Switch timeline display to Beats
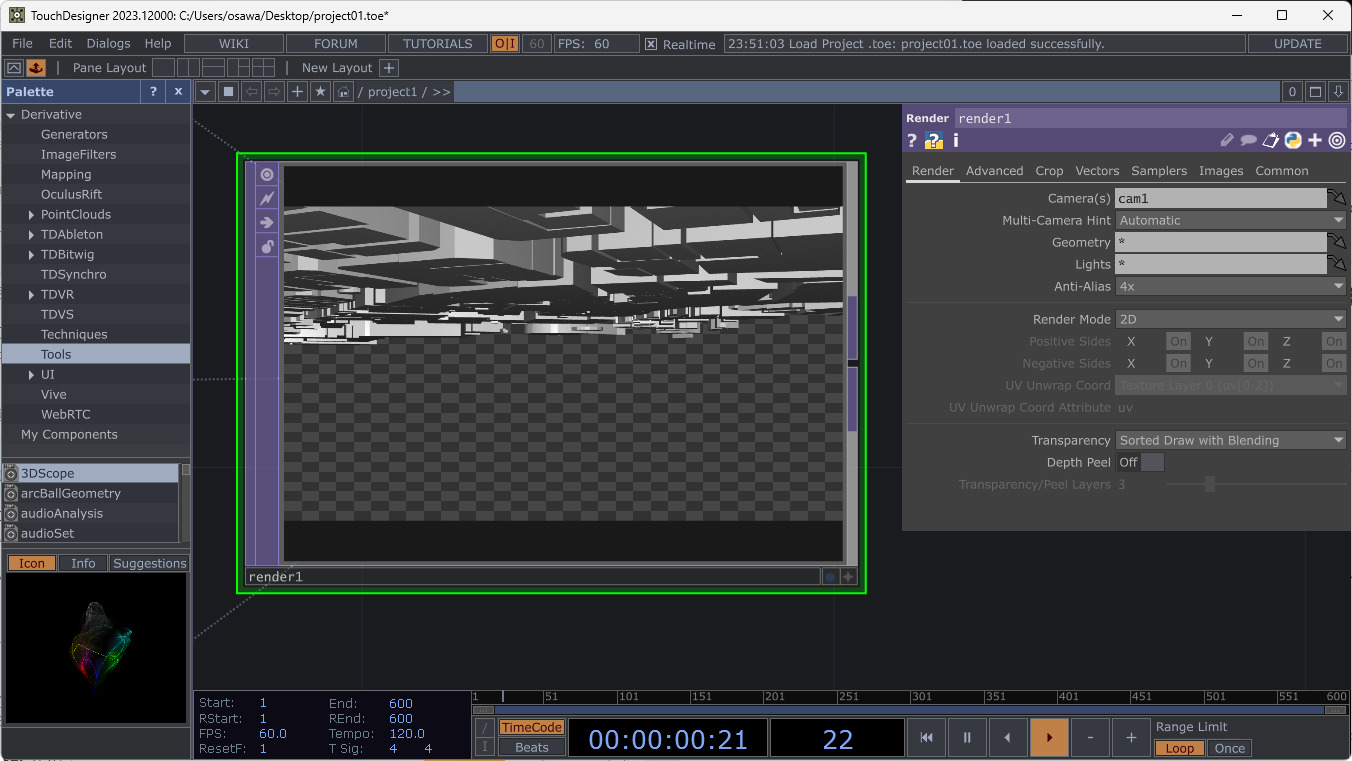 (x=531, y=747)
